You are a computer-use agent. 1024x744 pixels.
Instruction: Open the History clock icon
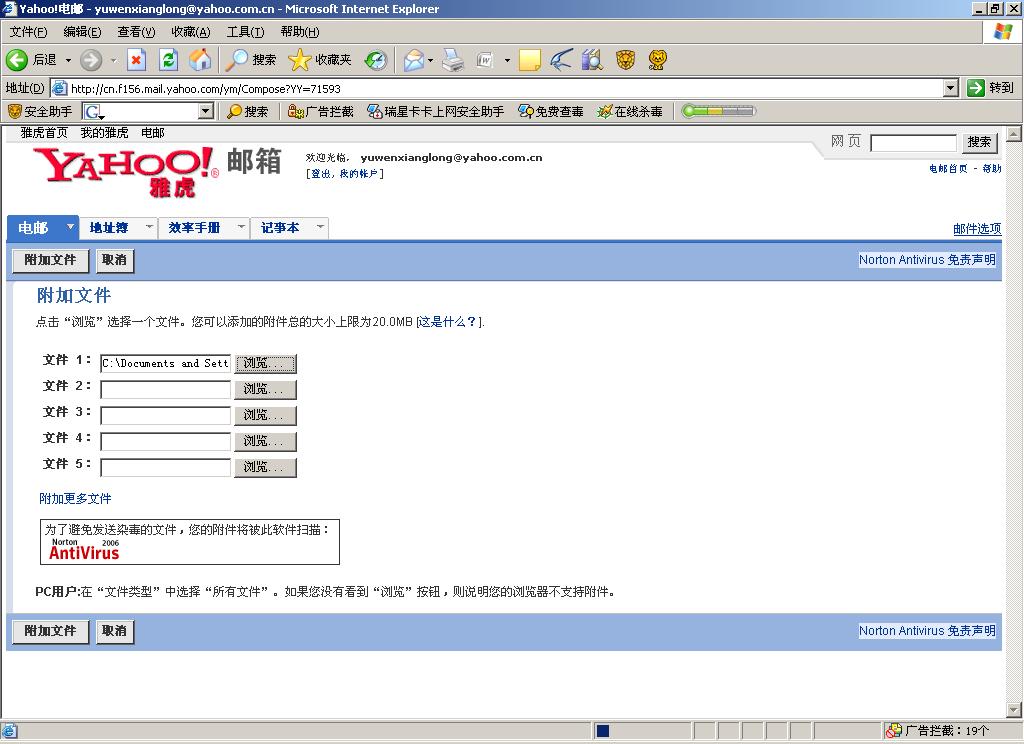click(376, 60)
